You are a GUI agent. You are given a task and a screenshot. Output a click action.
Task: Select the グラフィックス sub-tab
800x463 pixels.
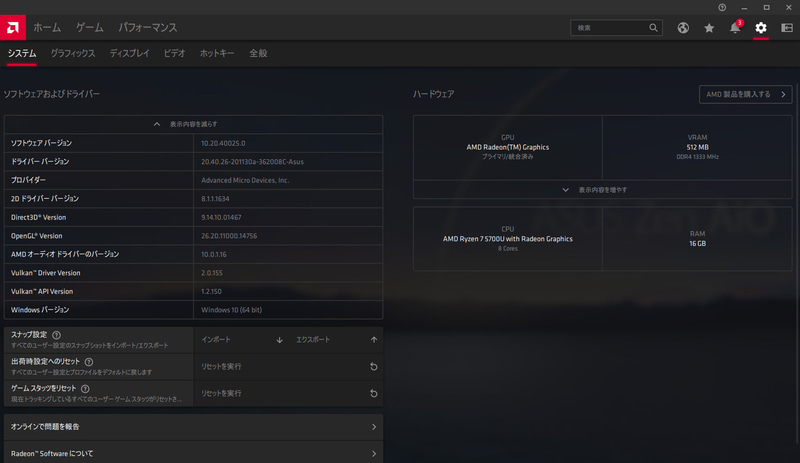pyautogui.click(x=73, y=53)
